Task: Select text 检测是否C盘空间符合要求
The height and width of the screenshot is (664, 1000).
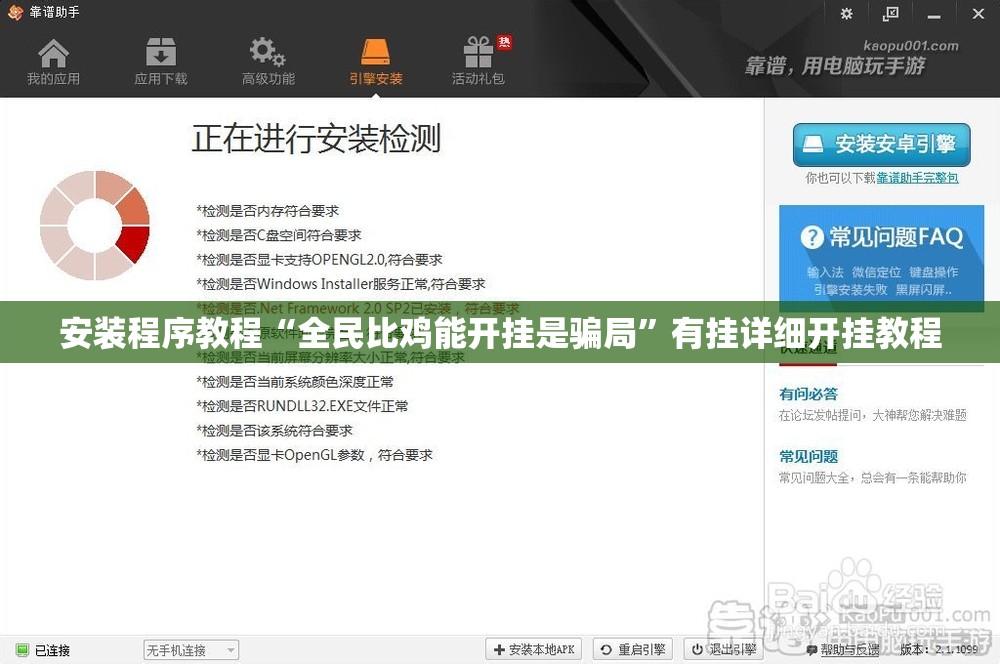Action: pyautogui.click(x=281, y=235)
